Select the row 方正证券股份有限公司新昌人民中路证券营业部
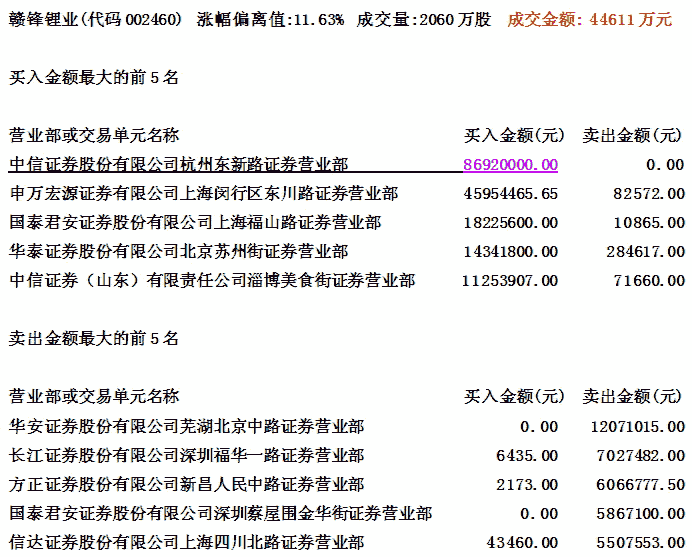This screenshot has height=557, width=692. coord(187,485)
